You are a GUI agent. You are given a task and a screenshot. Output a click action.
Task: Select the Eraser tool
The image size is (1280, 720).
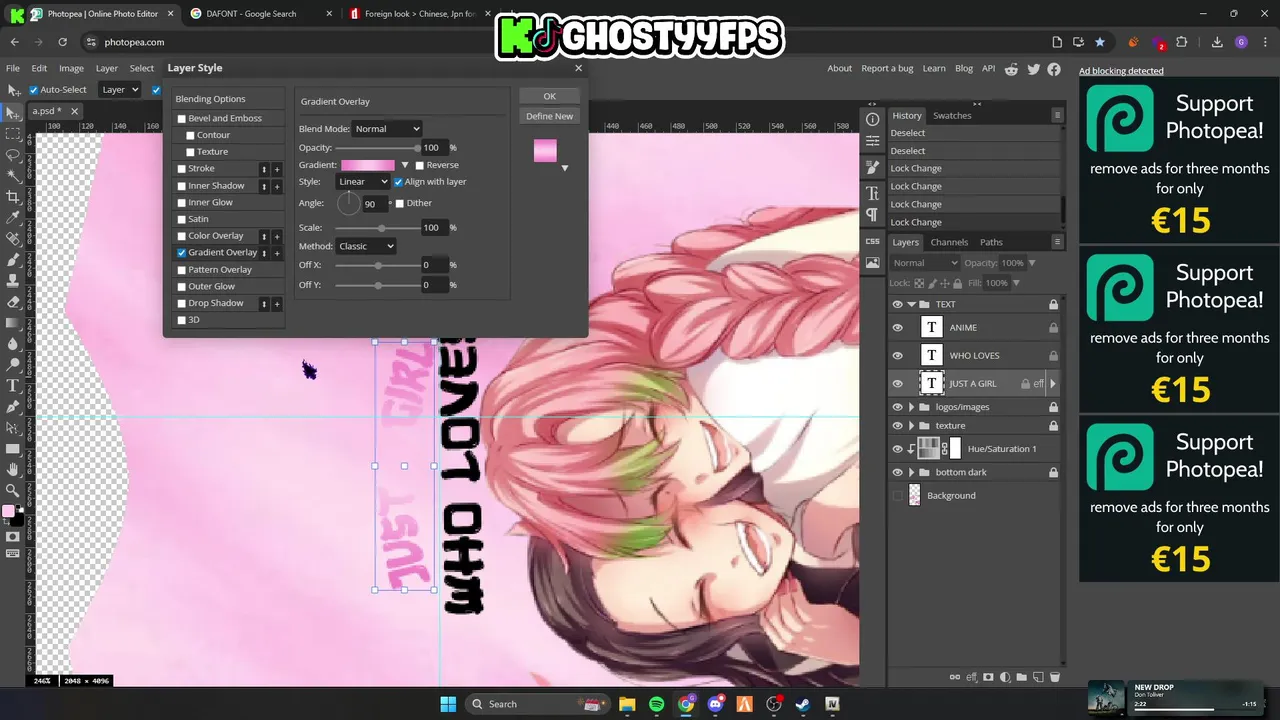[13, 301]
